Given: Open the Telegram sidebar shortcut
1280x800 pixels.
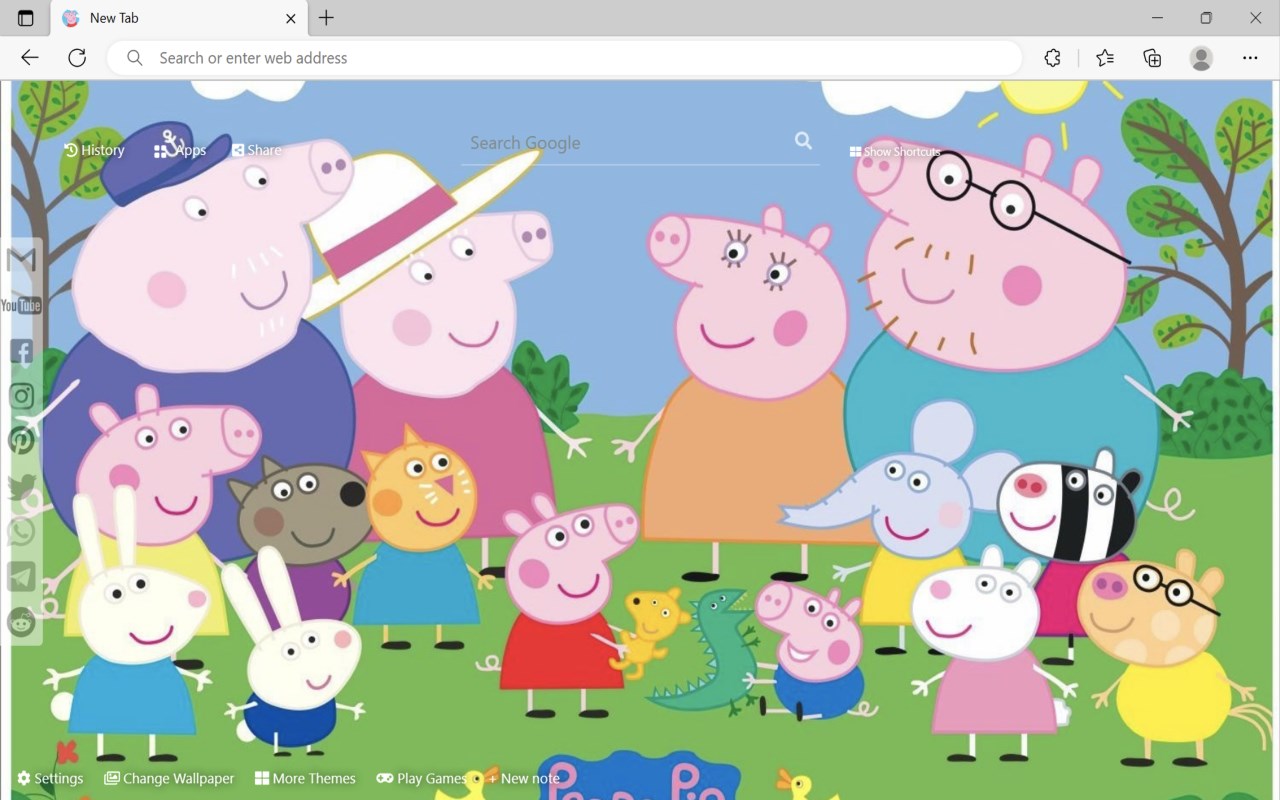Looking at the screenshot, I should click(x=21, y=577).
